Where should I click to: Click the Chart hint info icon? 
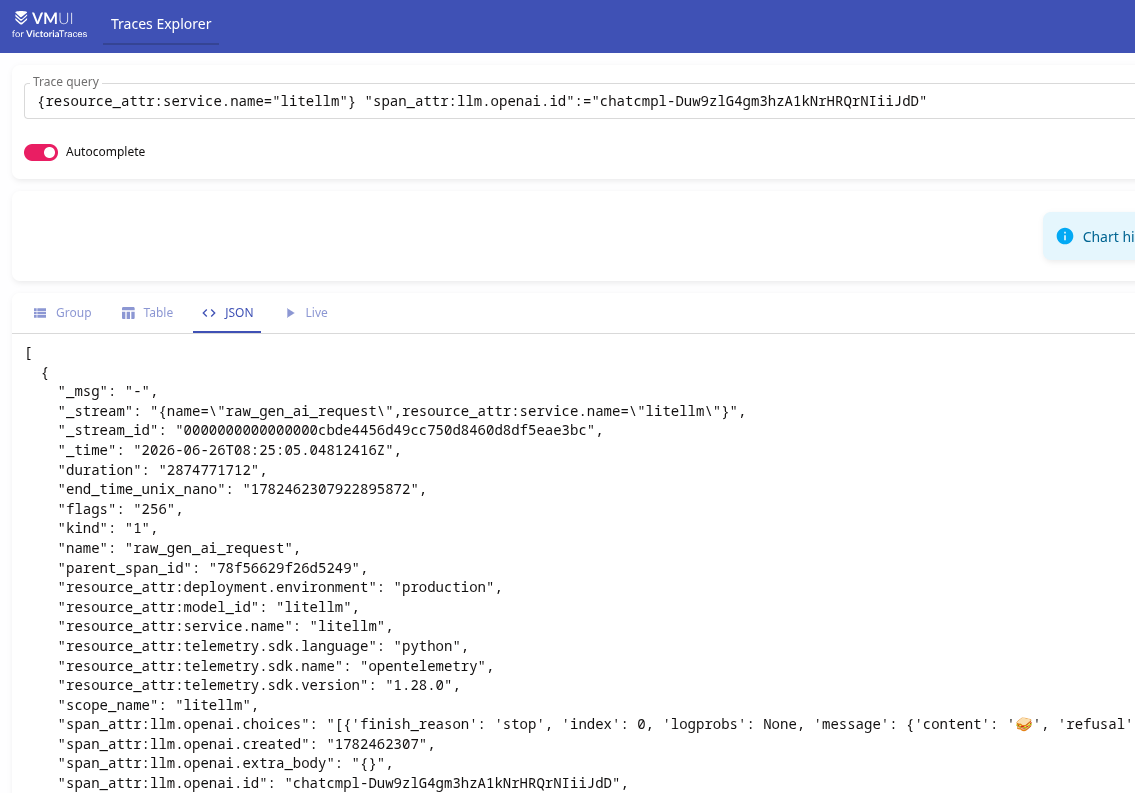[1065, 237]
